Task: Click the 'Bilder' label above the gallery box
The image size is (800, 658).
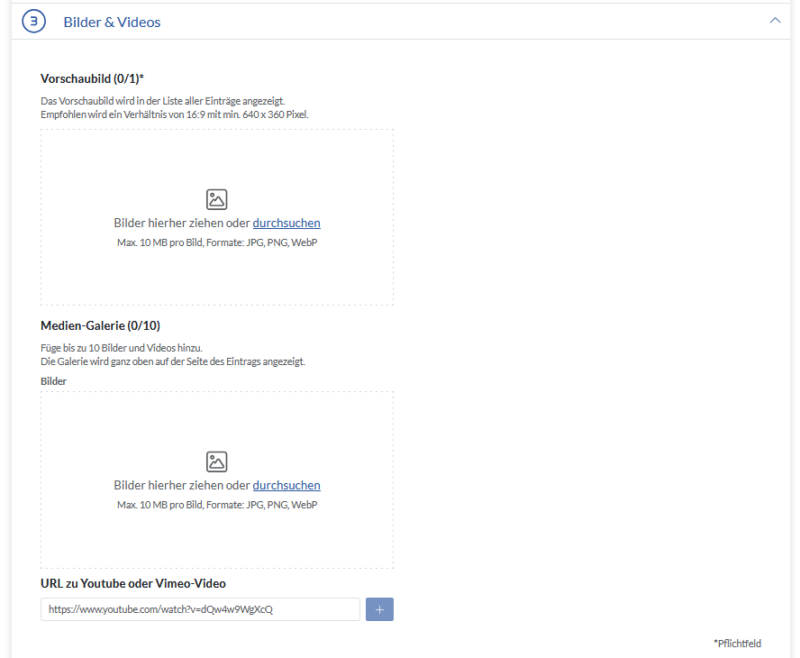Action: click(x=53, y=381)
